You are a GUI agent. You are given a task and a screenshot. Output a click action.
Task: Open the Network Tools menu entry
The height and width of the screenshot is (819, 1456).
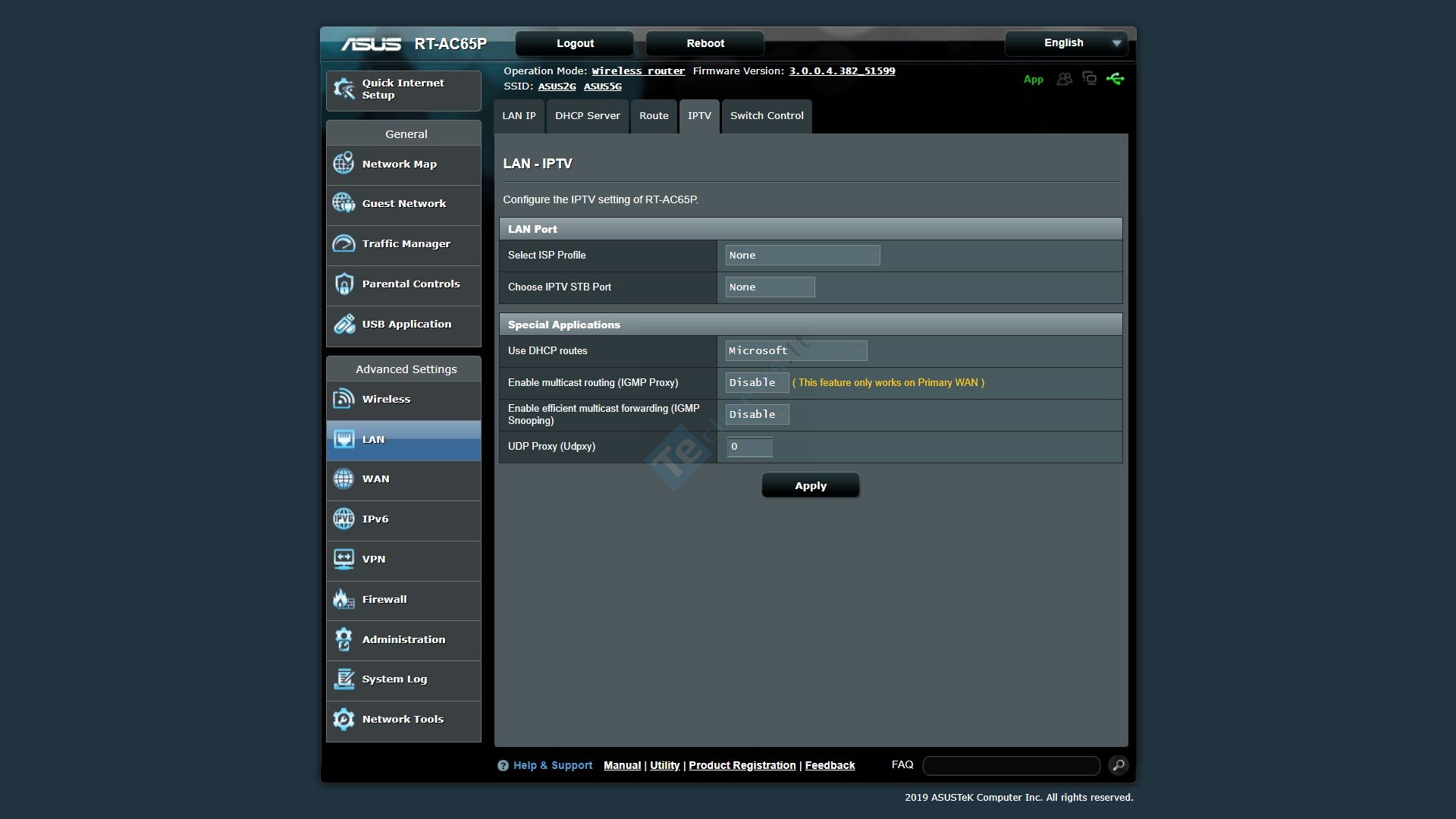click(403, 720)
